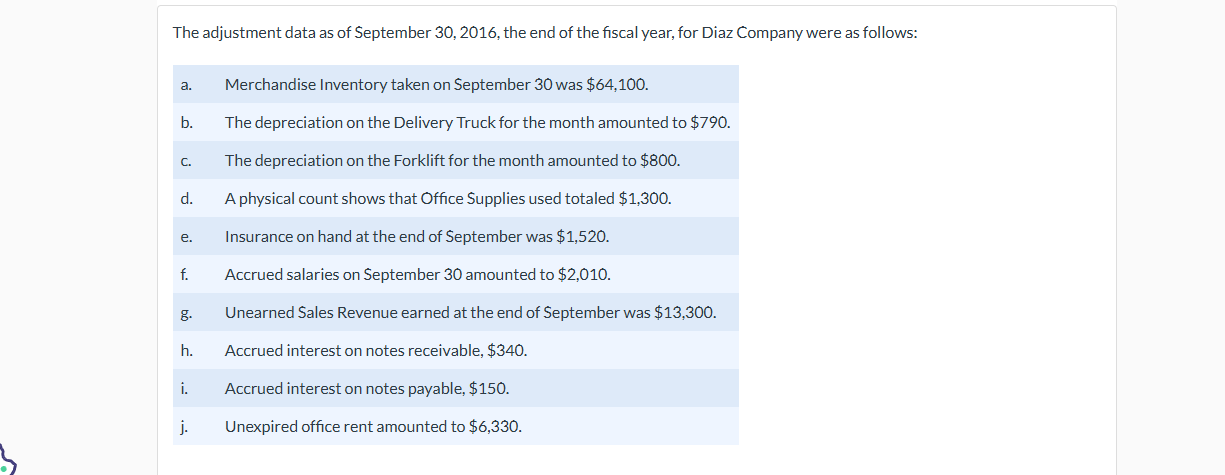Select the Forklift depreciation $800 row
This screenshot has height=475, width=1225.
(456, 160)
